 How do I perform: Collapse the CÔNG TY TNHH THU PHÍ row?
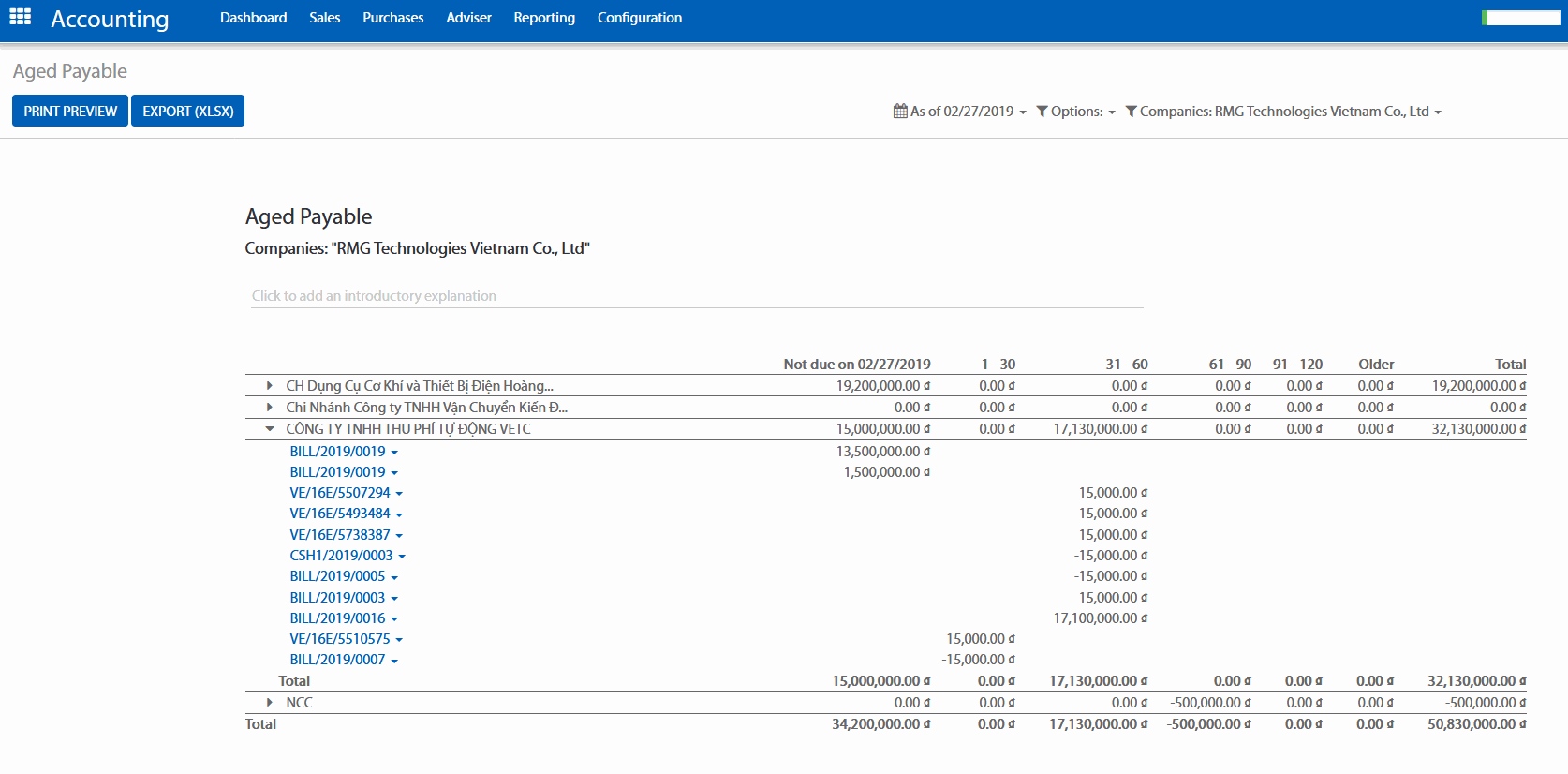270,429
